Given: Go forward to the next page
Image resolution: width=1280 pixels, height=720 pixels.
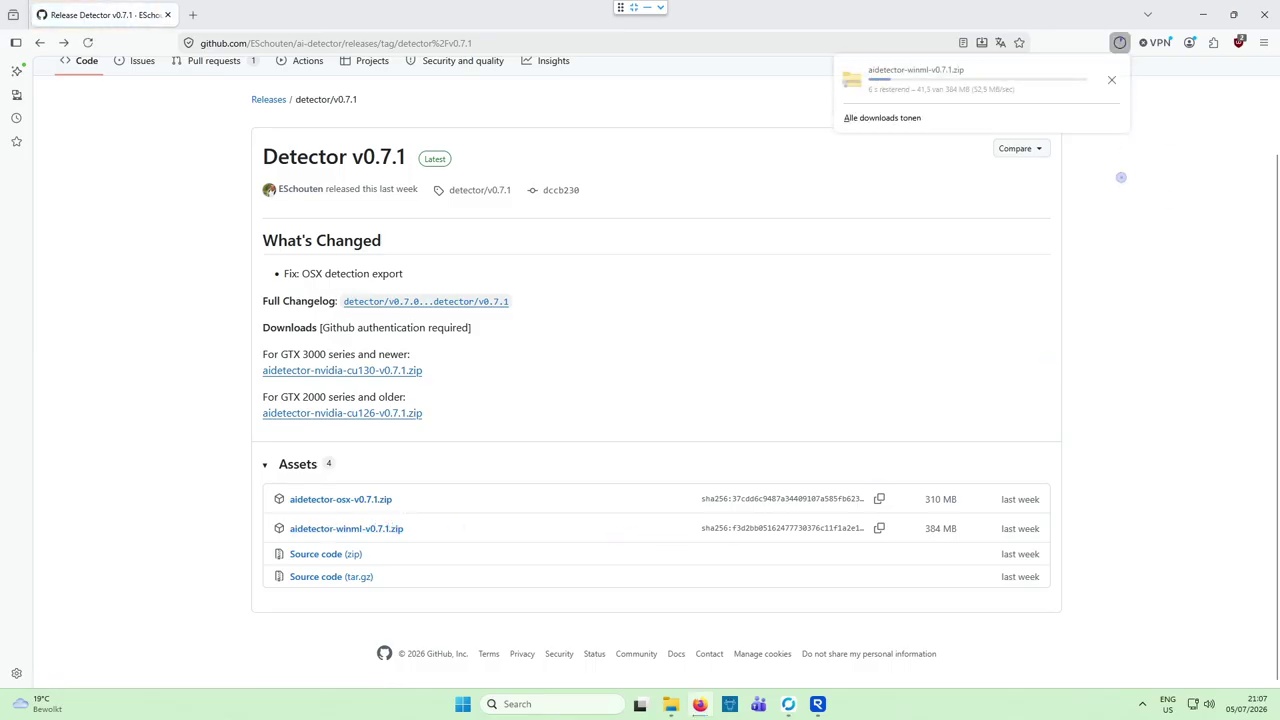Looking at the screenshot, I should [64, 43].
